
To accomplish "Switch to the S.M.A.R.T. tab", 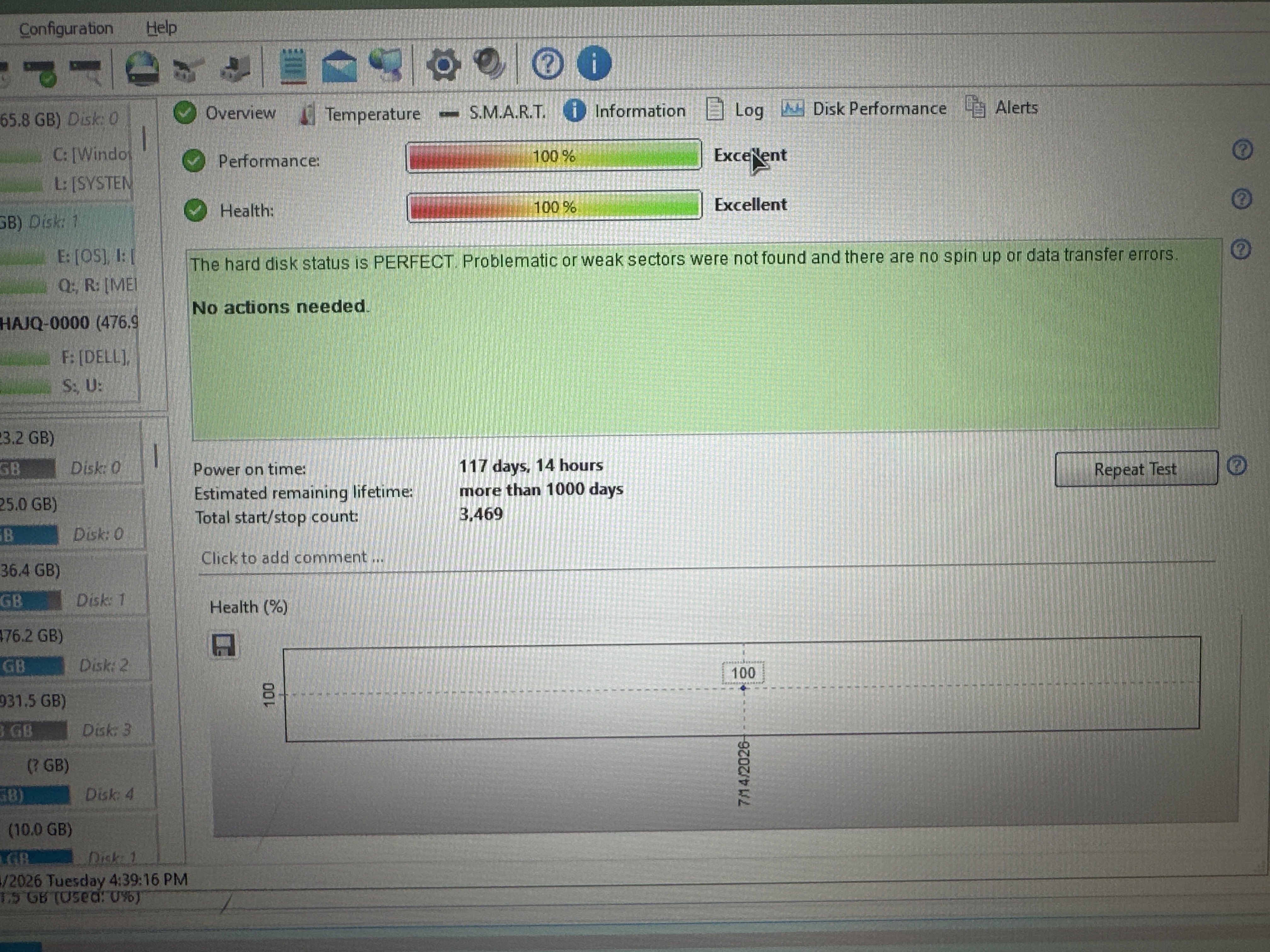I will (x=492, y=112).
